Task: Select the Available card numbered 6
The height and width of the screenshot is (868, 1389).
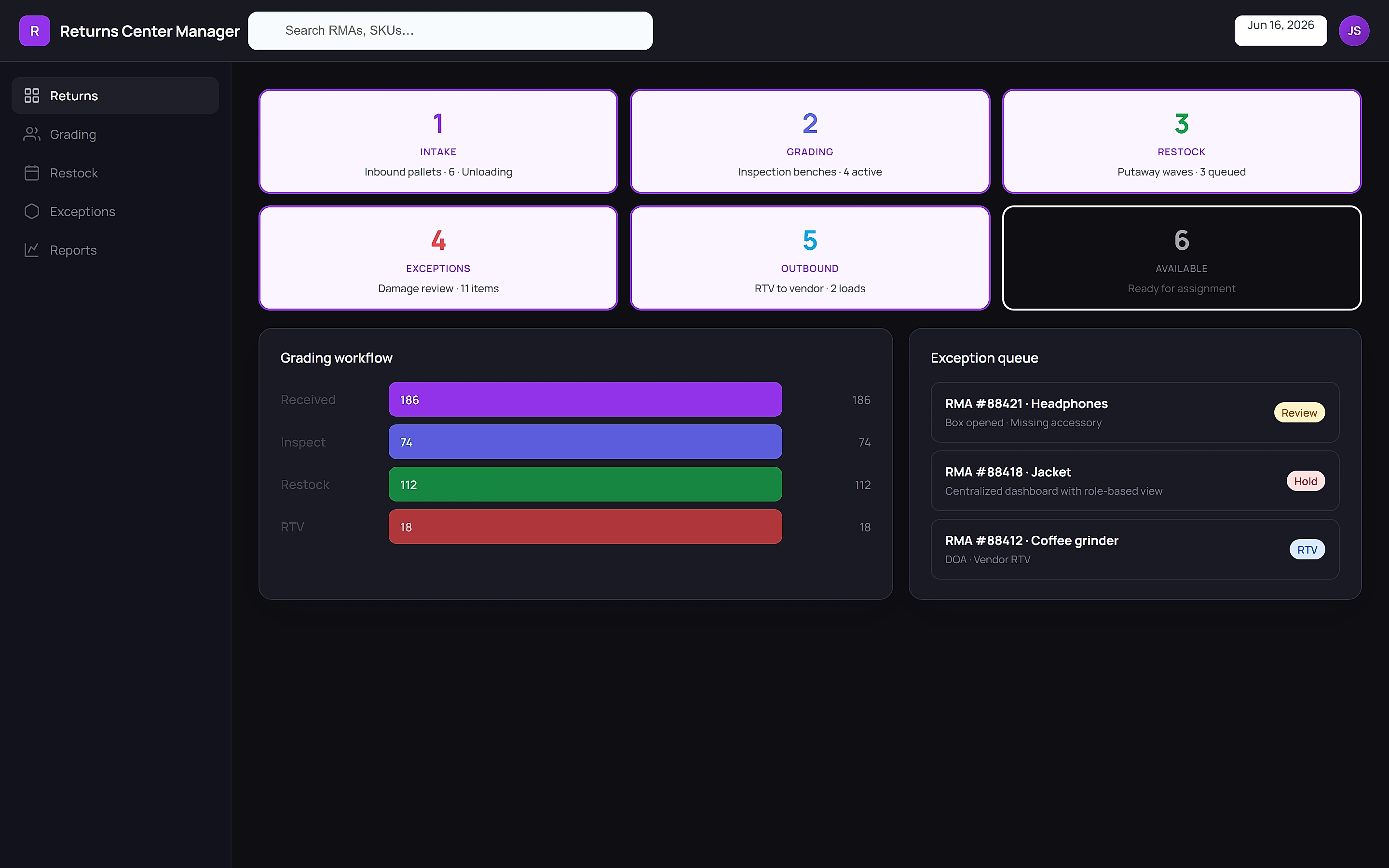Action: [x=1181, y=258]
